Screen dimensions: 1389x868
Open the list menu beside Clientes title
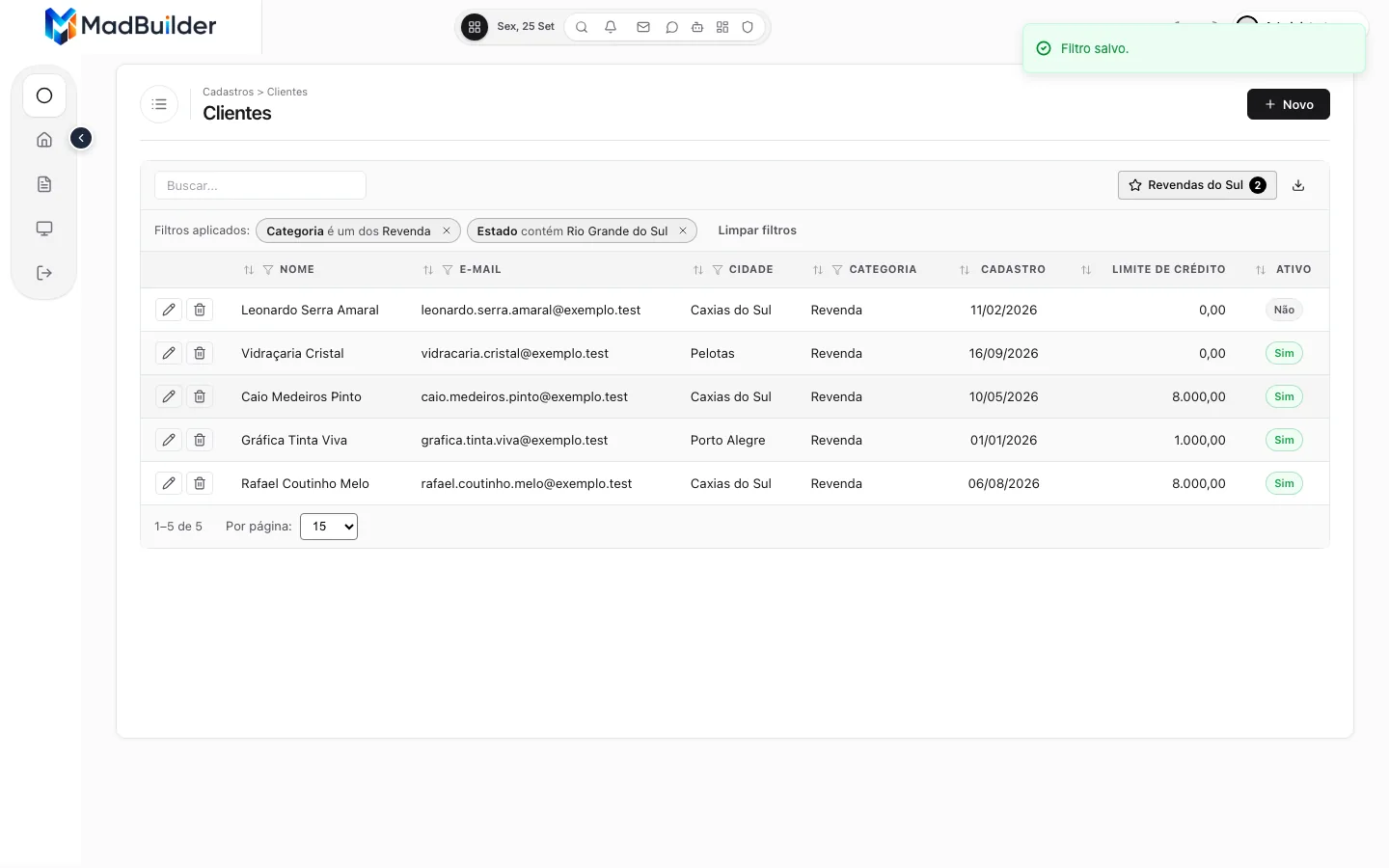tap(159, 104)
